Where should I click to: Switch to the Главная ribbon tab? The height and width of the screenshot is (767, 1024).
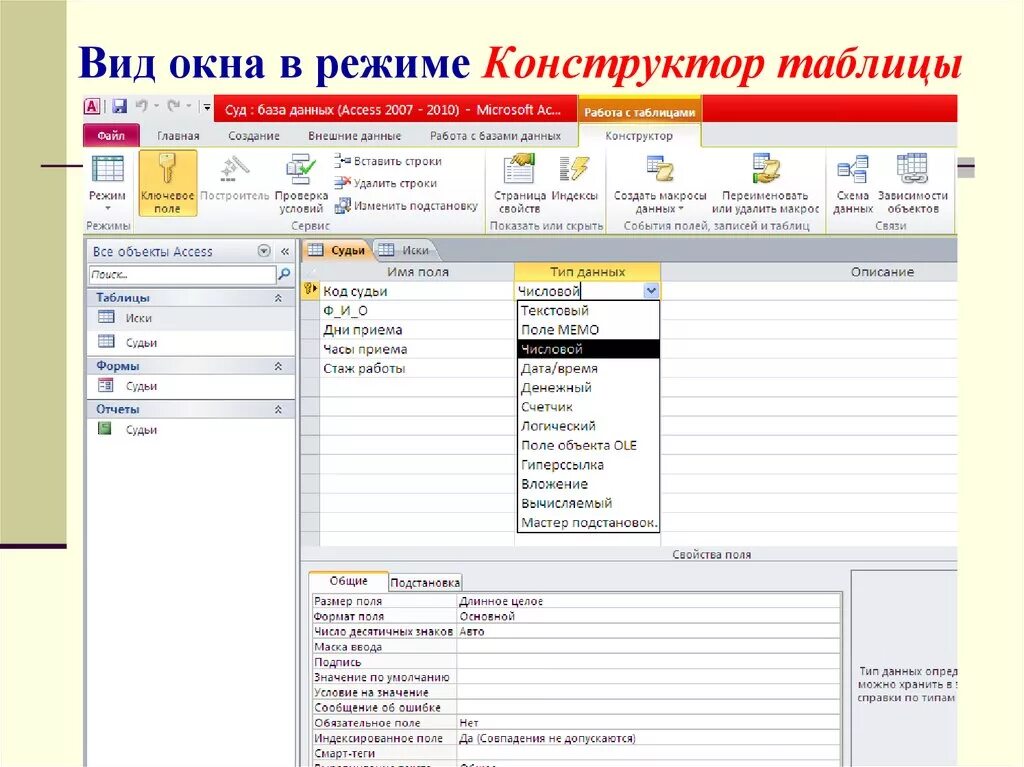point(178,136)
